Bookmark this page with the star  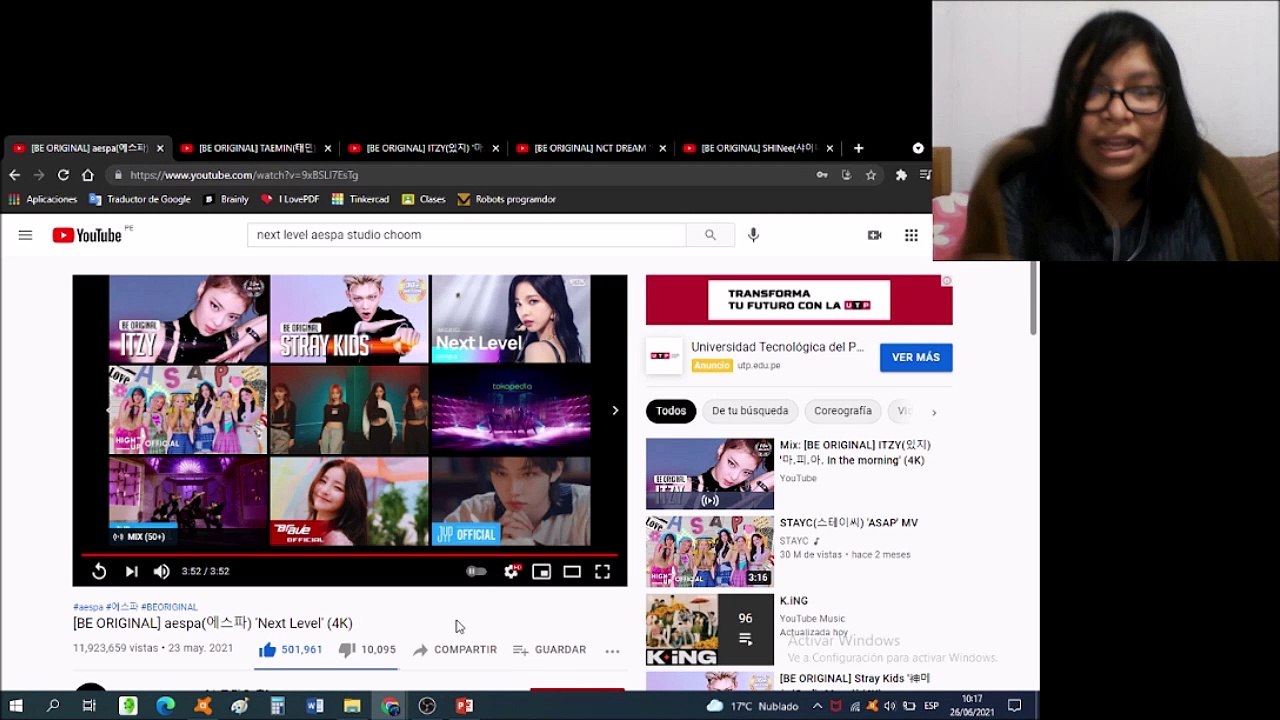pyautogui.click(x=871, y=175)
